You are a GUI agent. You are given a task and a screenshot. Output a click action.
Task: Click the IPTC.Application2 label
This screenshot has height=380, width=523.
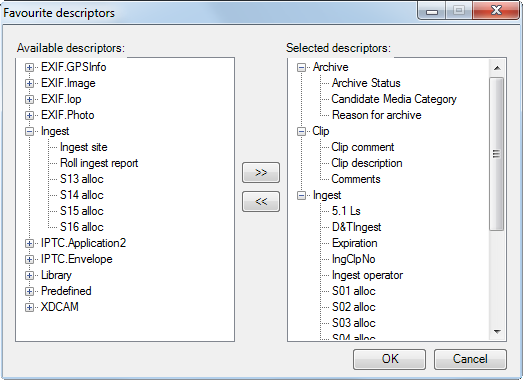point(83,243)
